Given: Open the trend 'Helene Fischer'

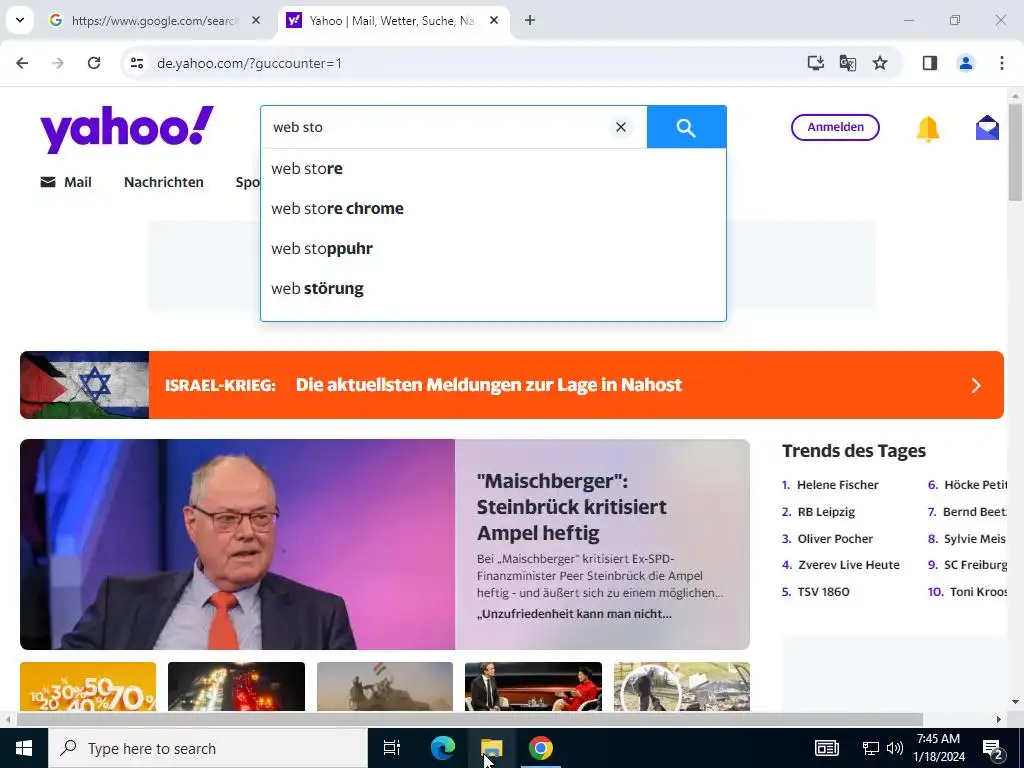Looking at the screenshot, I should point(837,485).
